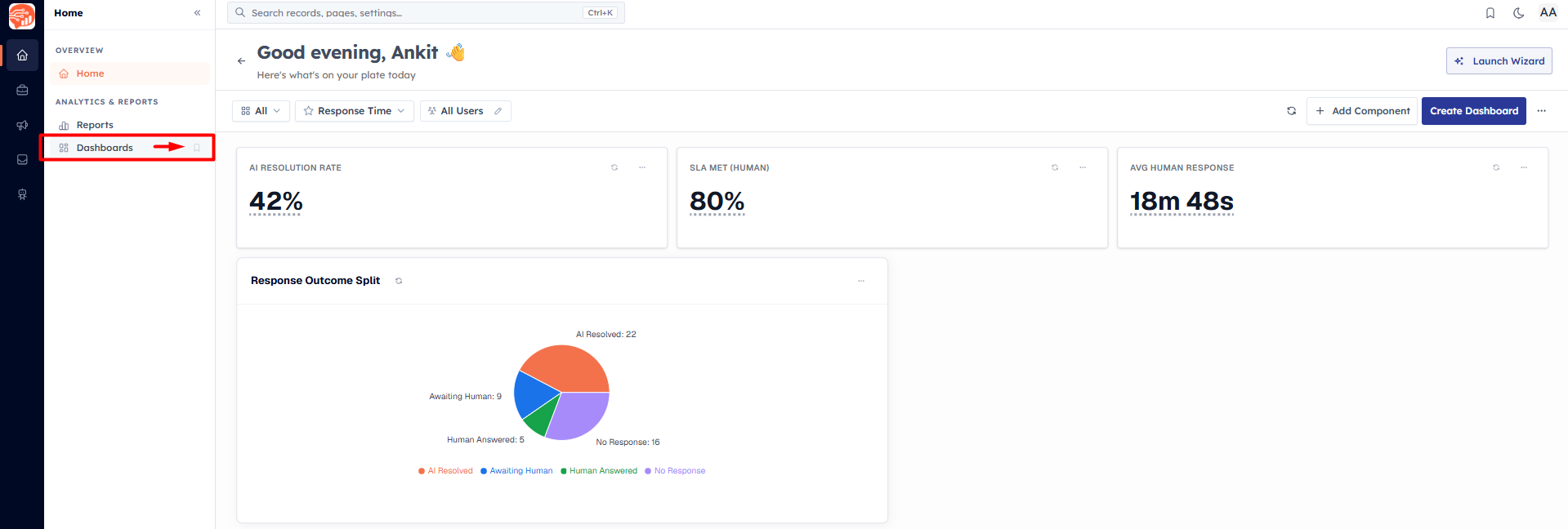Click the dashboard refresh icon beside Add Component
The image size is (1568, 529).
1292,111
